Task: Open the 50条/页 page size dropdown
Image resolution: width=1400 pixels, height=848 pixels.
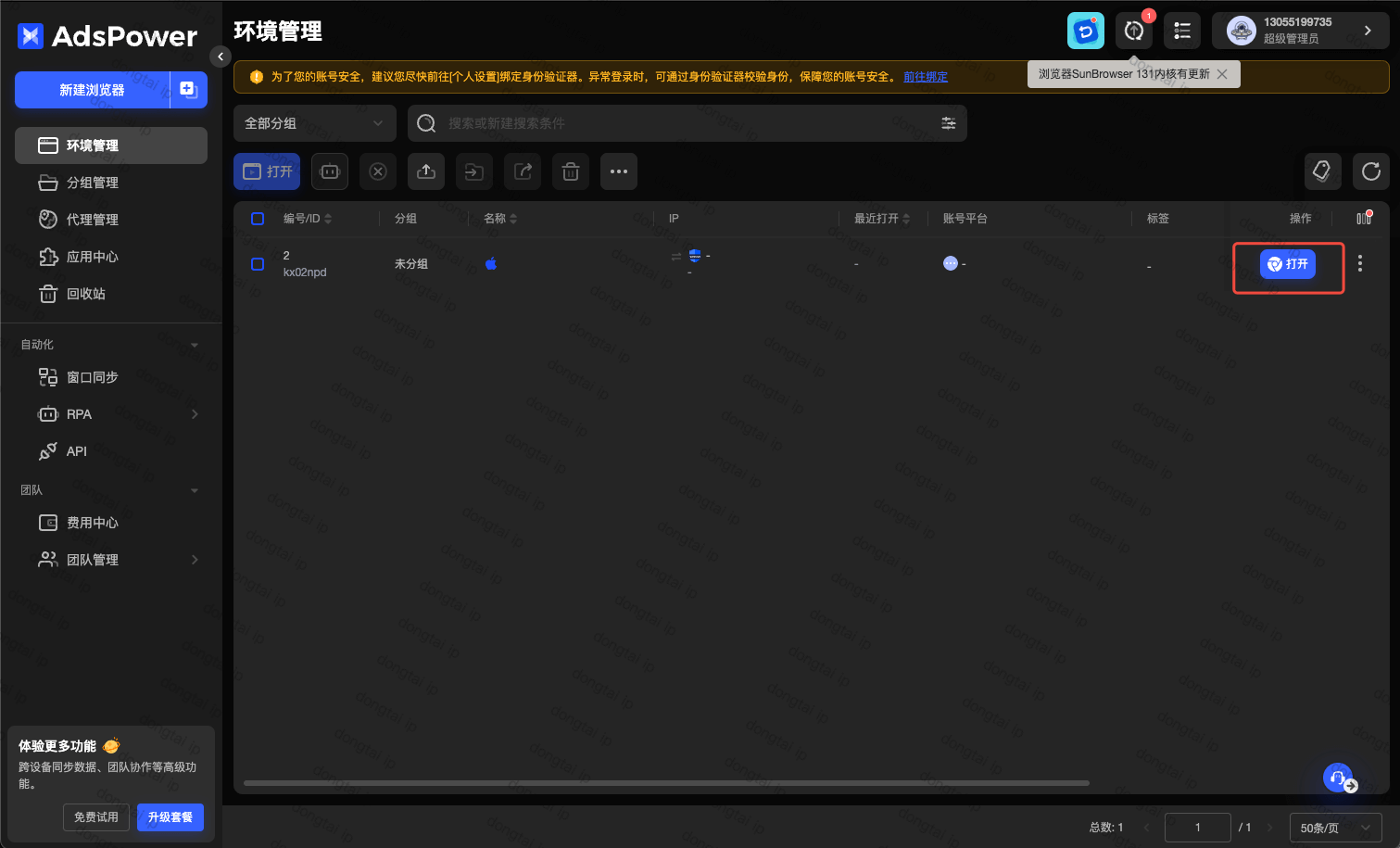Action: [1335, 828]
